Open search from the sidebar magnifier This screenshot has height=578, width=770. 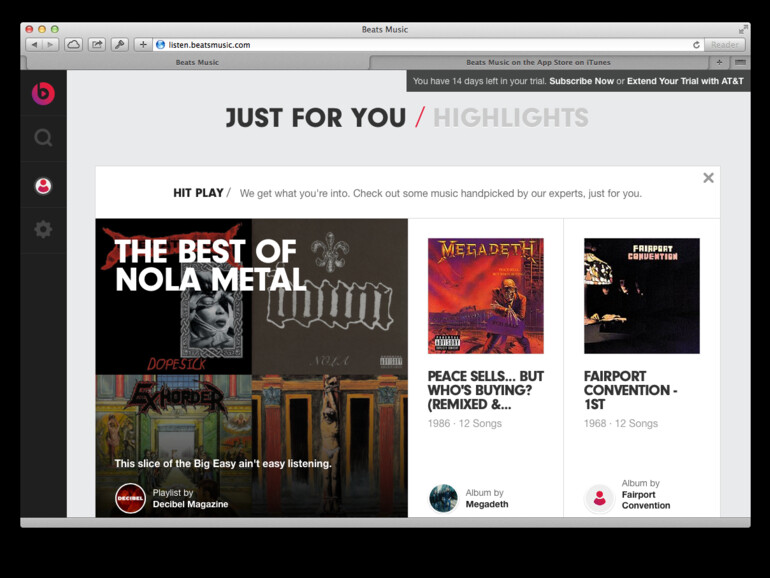tap(43, 138)
